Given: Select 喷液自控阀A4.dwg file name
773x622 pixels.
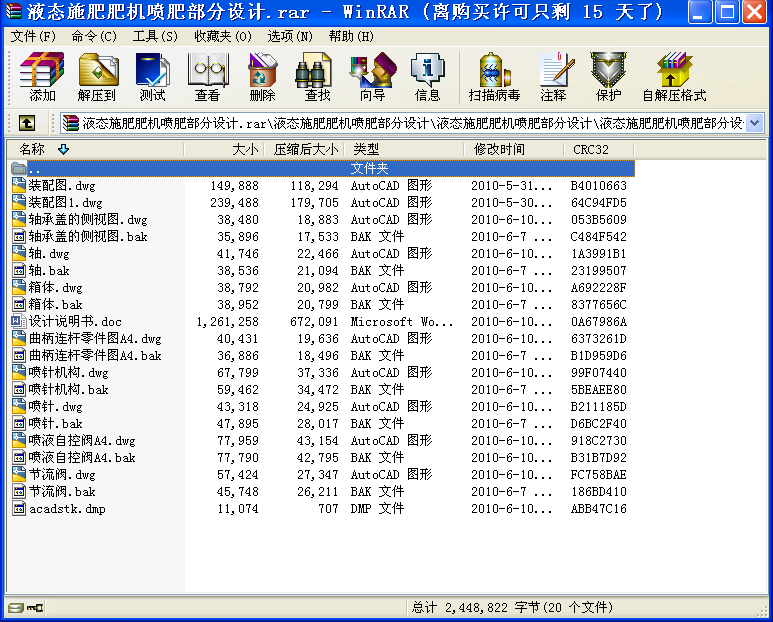Looking at the screenshot, I should pyautogui.click(x=82, y=441).
